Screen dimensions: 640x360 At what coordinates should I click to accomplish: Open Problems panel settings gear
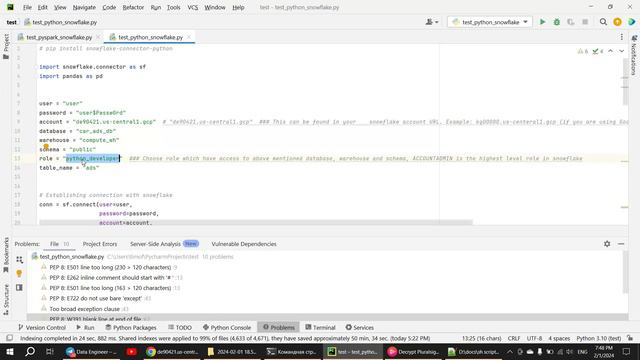click(607, 244)
